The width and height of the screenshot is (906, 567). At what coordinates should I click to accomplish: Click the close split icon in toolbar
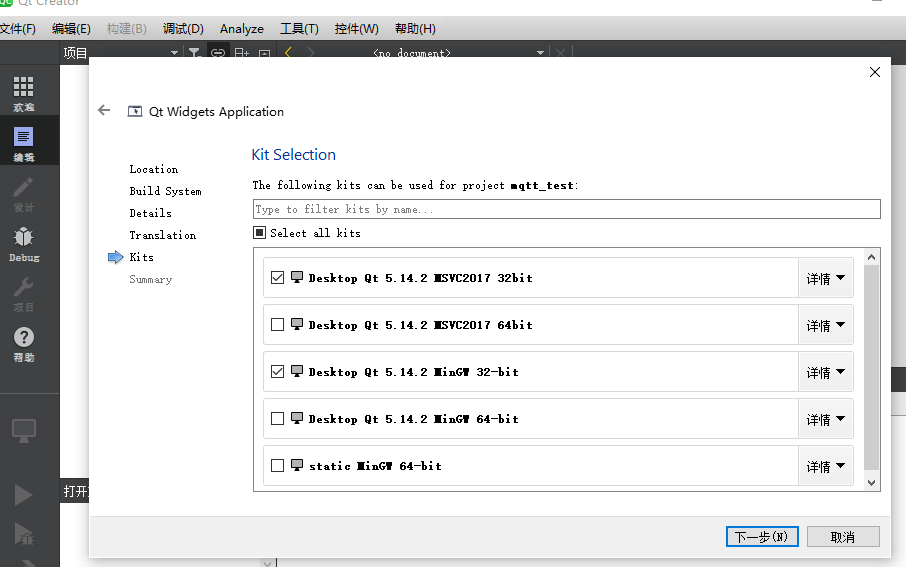coord(265,53)
